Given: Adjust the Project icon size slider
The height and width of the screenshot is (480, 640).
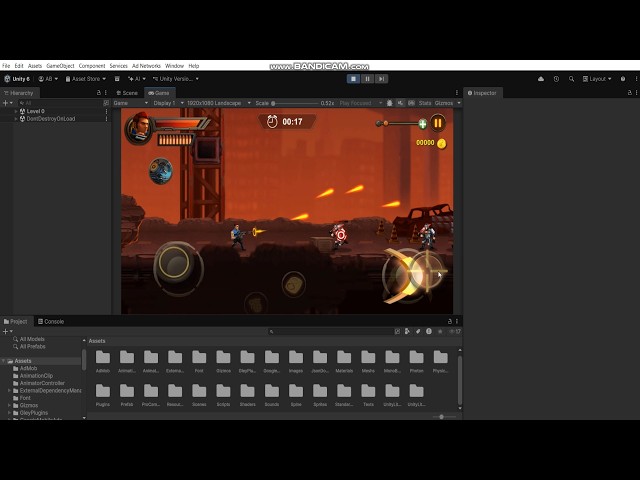Looking at the screenshot, I should [x=444, y=417].
